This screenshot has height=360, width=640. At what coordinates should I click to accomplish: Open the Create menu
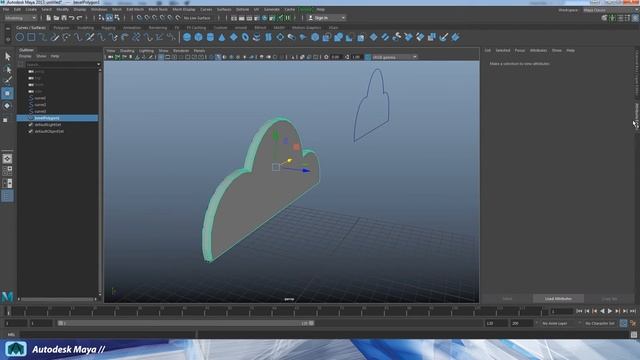pyautogui.click(x=31, y=9)
